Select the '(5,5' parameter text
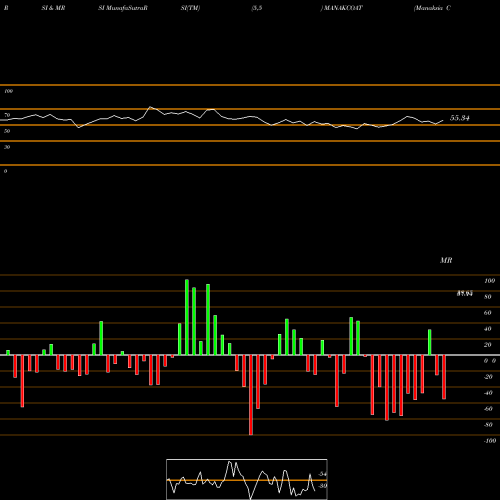 257,8
